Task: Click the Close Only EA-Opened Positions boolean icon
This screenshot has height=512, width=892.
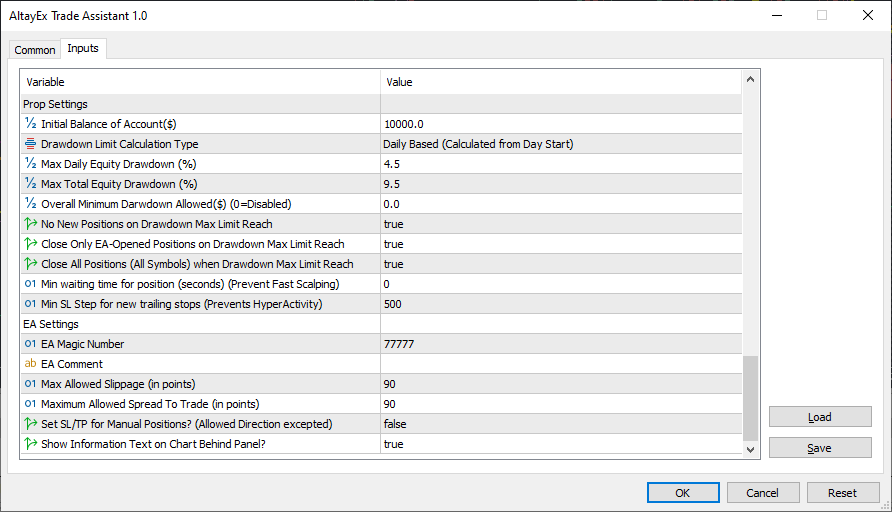Action: pos(30,243)
